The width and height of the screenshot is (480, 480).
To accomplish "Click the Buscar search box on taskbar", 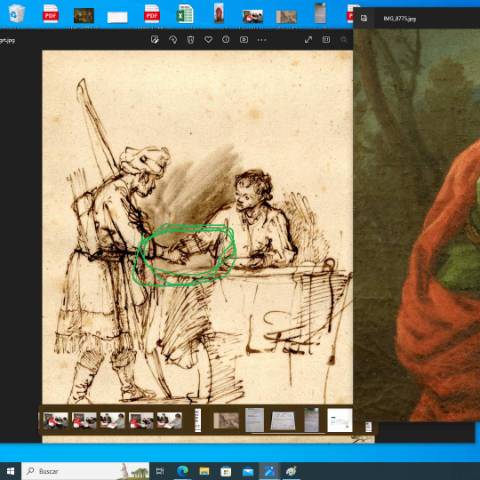I will [85, 471].
